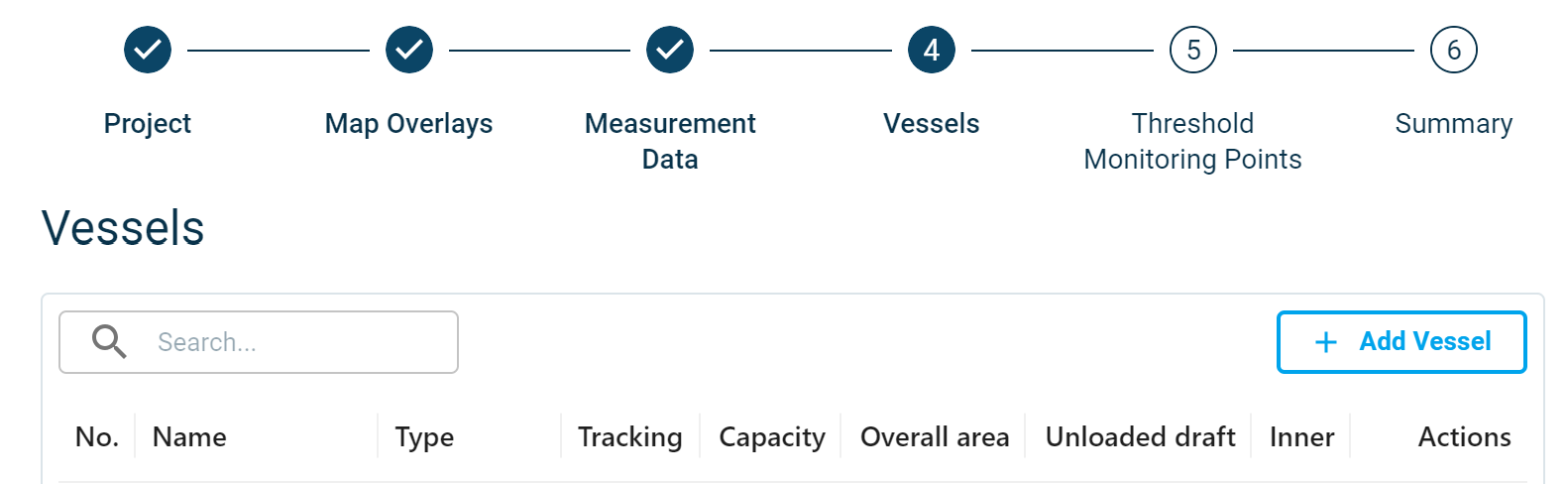This screenshot has width=1568, height=484.
Task: Click the Measurement Data checkmark icon
Action: [670, 50]
